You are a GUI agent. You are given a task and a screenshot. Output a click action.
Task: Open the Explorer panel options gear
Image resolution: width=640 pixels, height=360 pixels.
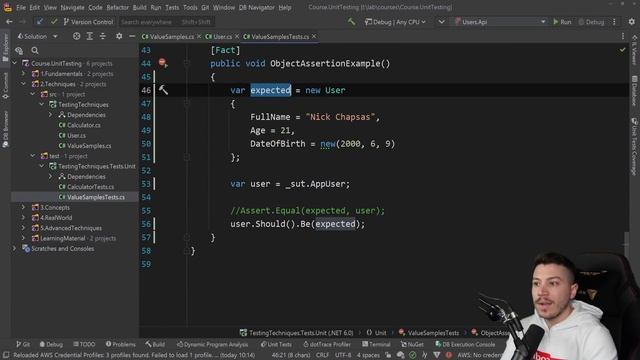pos(119,36)
